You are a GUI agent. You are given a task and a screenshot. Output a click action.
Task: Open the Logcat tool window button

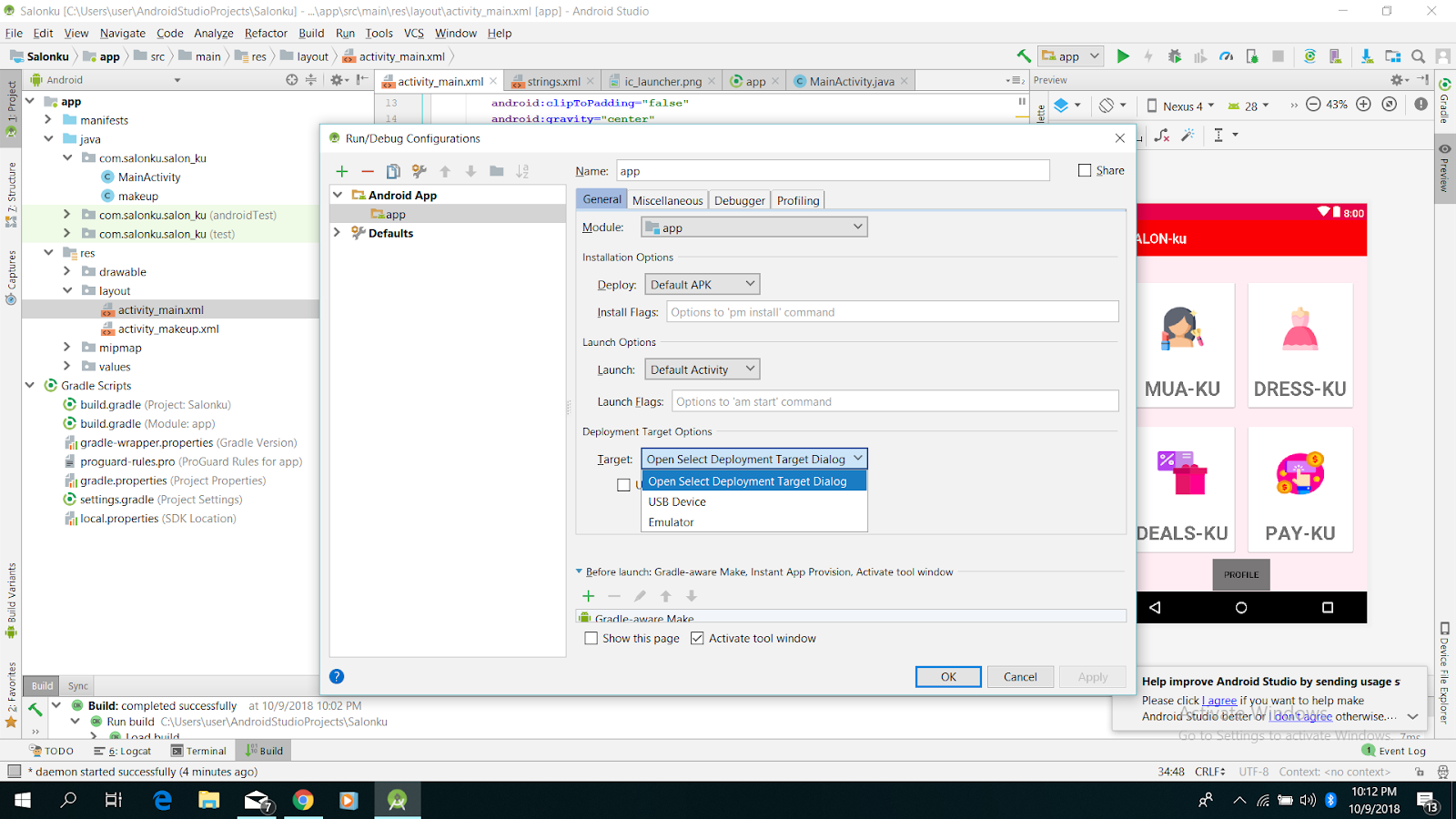(x=123, y=751)
